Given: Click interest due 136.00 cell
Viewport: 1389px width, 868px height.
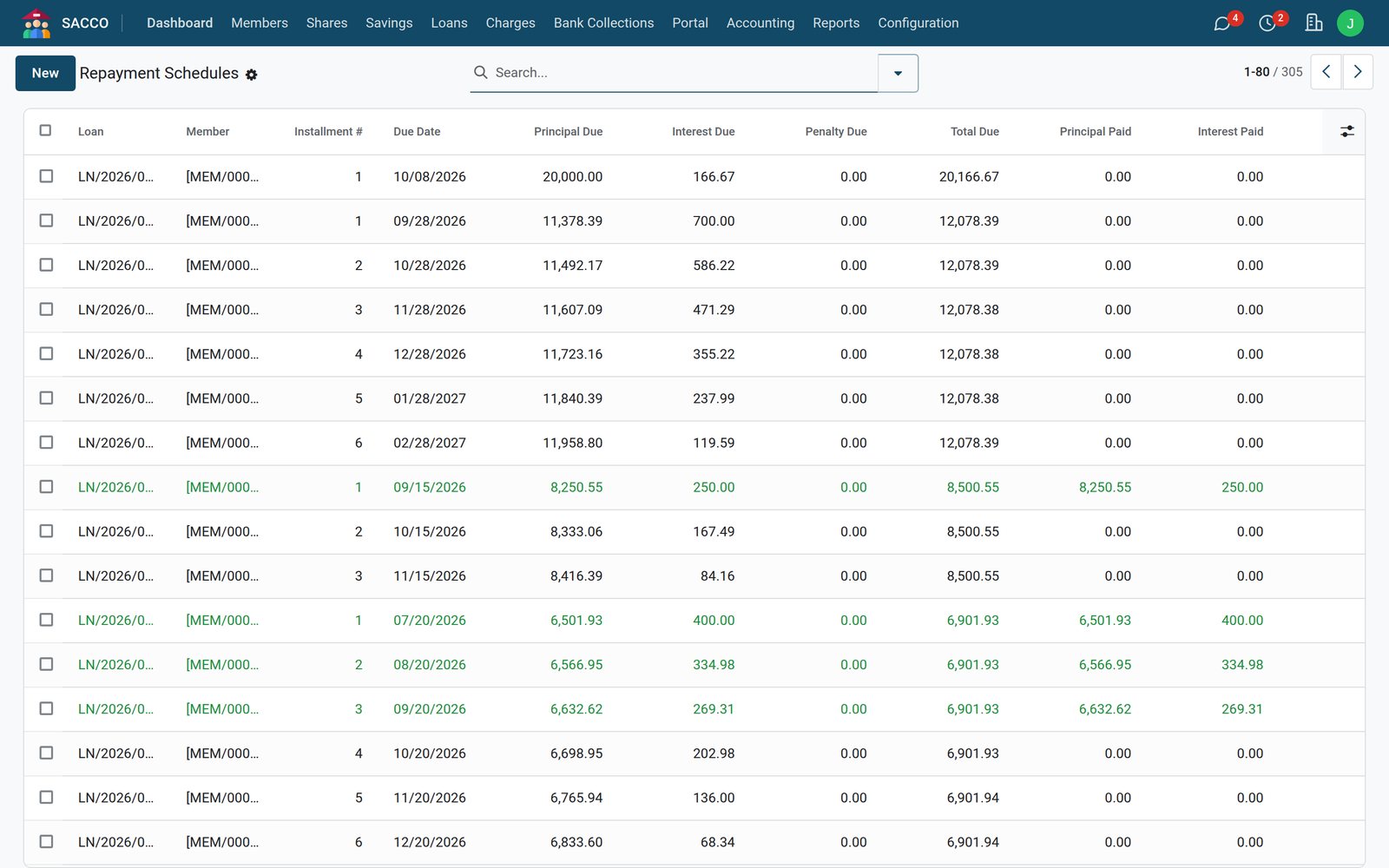Looking at the screenshot, I should pyautogui.click(x=714, y=798).
